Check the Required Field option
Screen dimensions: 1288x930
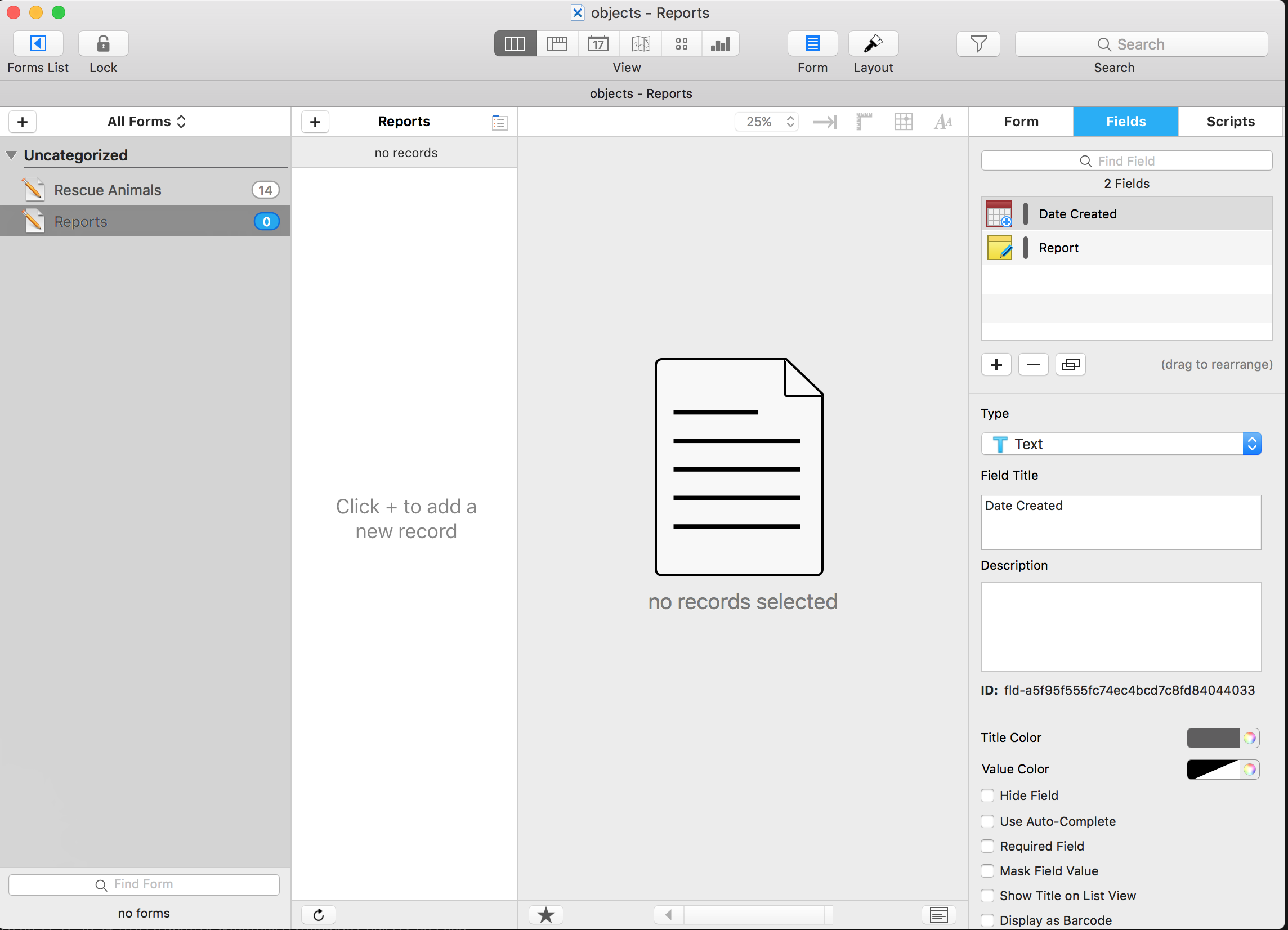point(987,846)
